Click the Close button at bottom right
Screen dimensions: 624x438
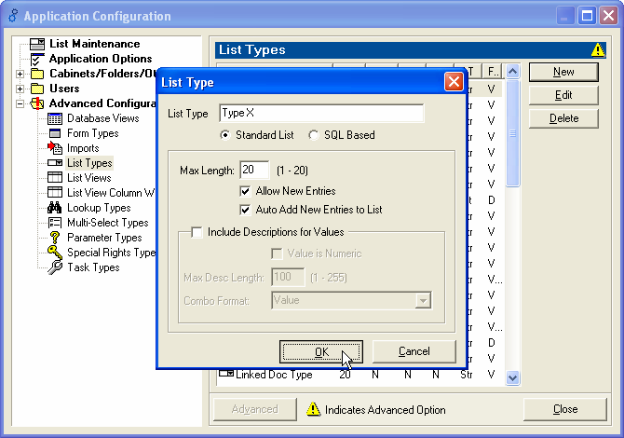pos(565,409)
